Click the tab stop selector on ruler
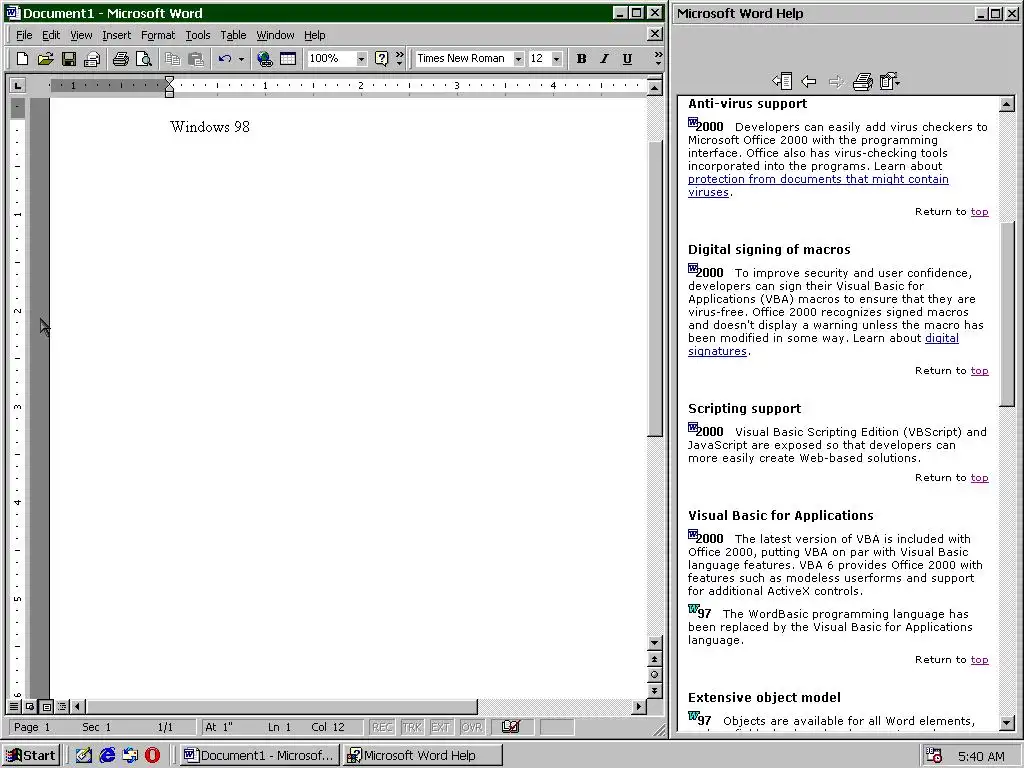Image resolution: width=1024 pixels, height=768 pixels. pos(18,85)
